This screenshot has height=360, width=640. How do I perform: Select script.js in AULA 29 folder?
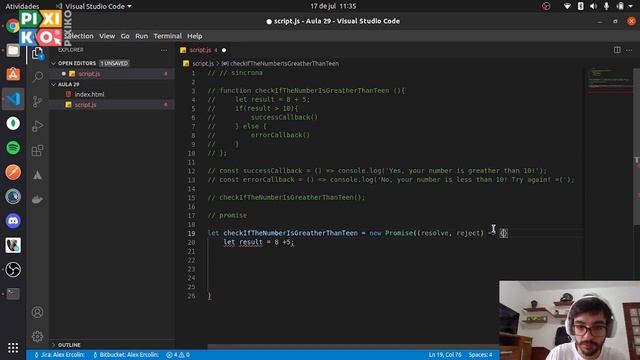(x=85, y=105)
